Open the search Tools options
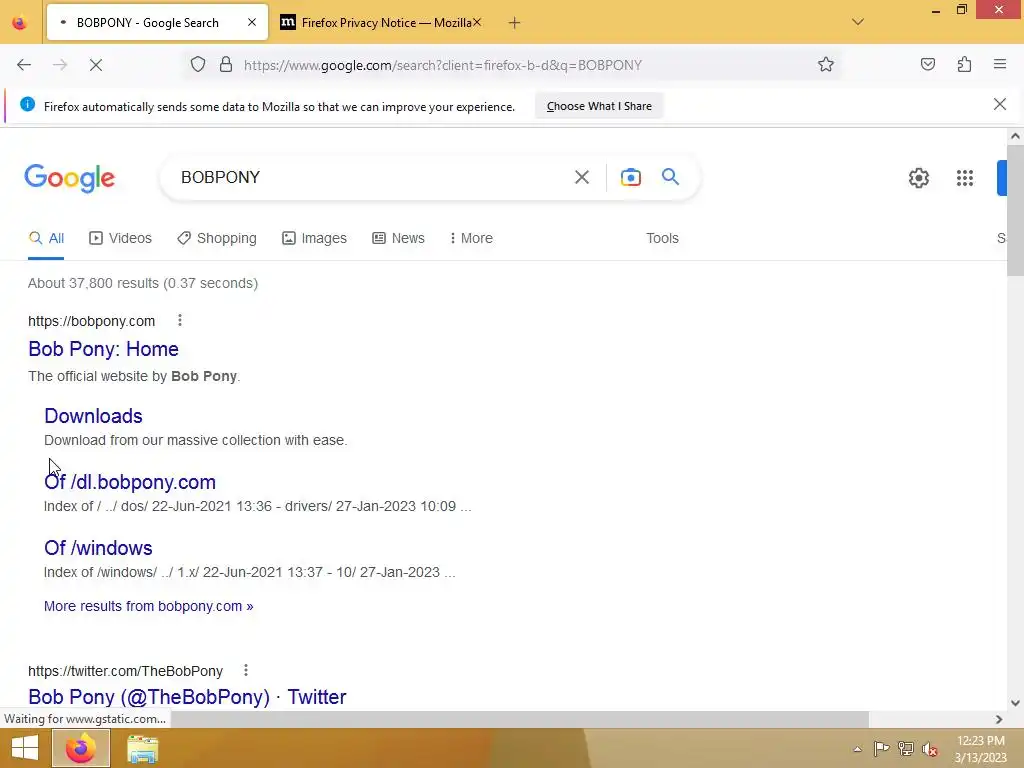The image size is (1024, 768). pyautogui.click(x=662, y=238)
